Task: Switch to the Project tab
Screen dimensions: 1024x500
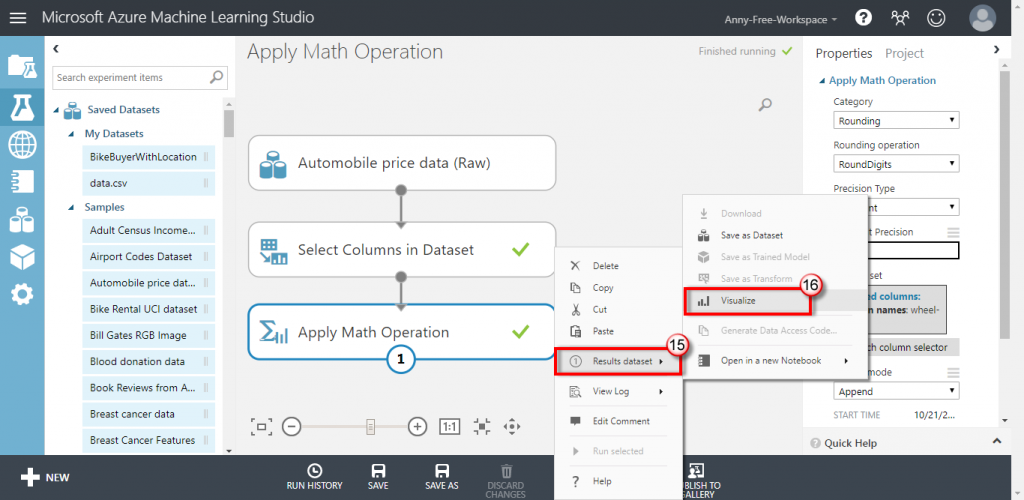Action: 904,54
